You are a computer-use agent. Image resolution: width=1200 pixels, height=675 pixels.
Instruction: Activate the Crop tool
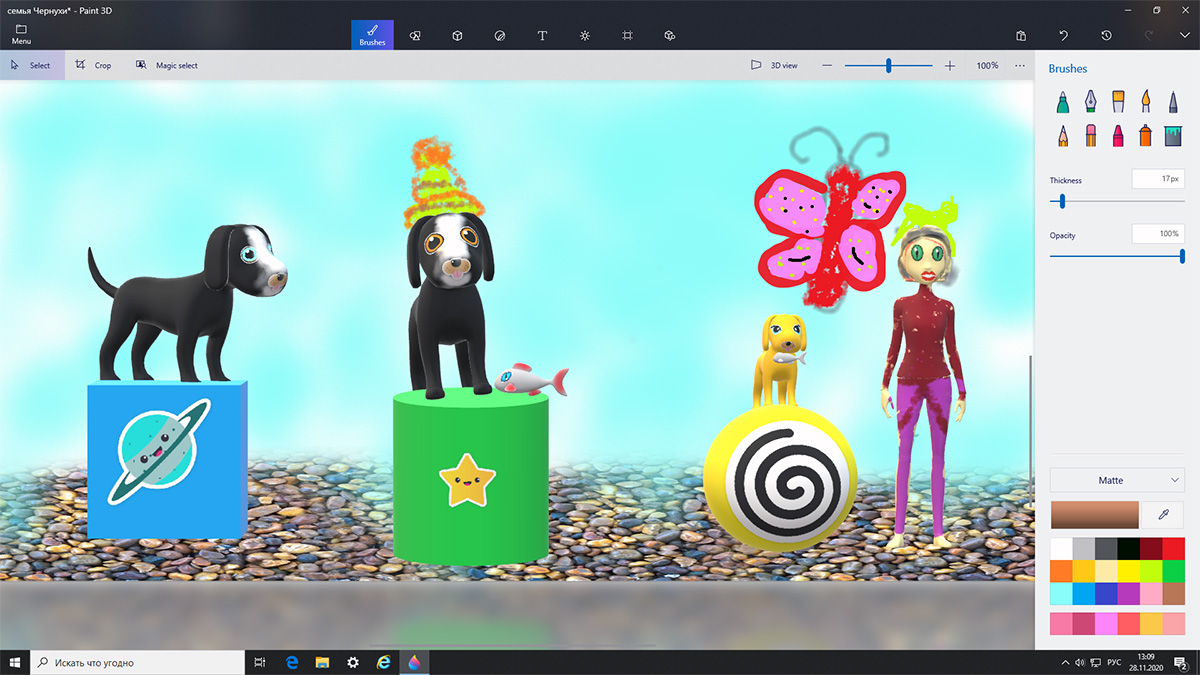point(93,65)
